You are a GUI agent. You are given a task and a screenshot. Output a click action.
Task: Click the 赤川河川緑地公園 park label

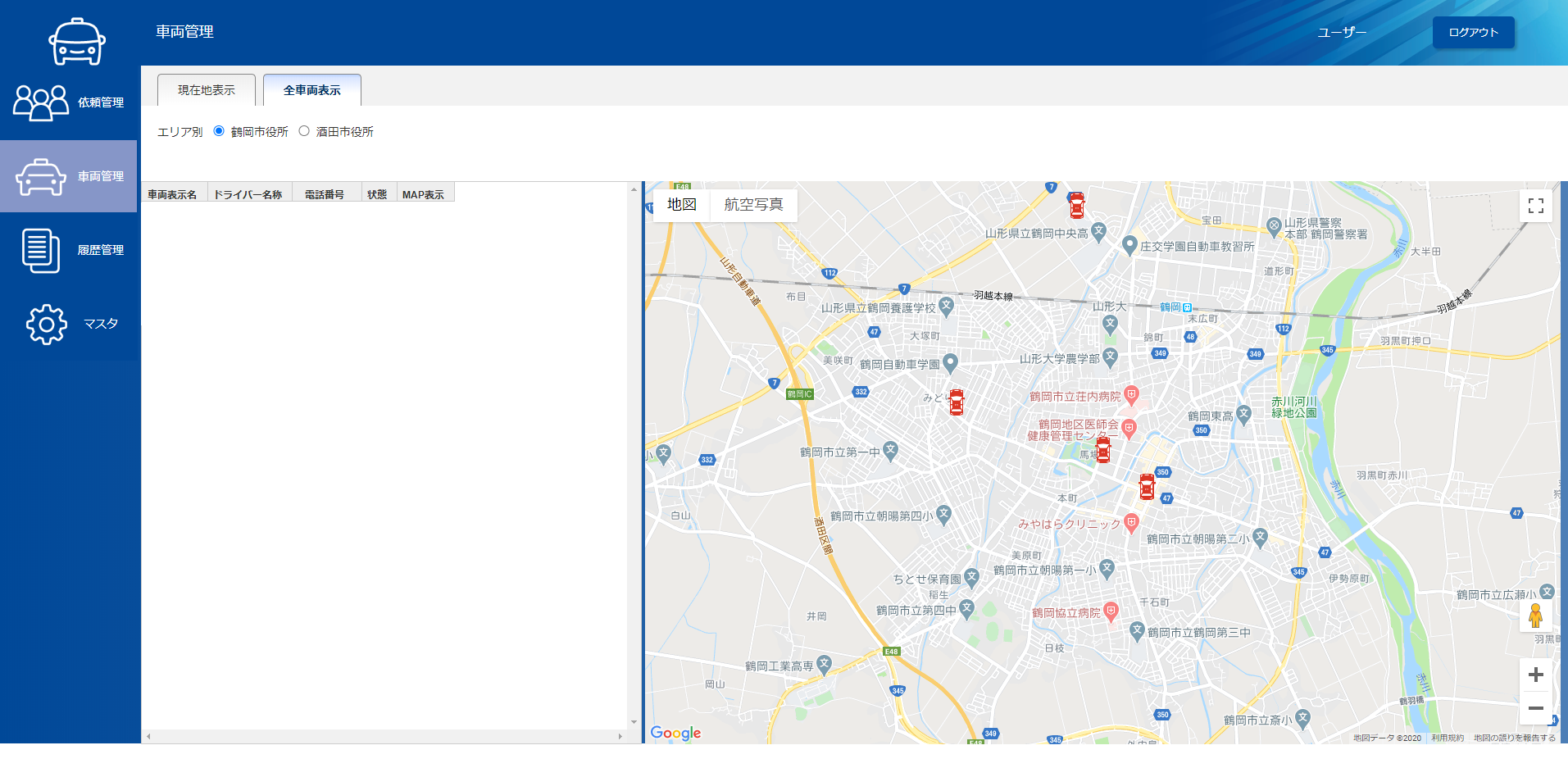point(1294,407)
